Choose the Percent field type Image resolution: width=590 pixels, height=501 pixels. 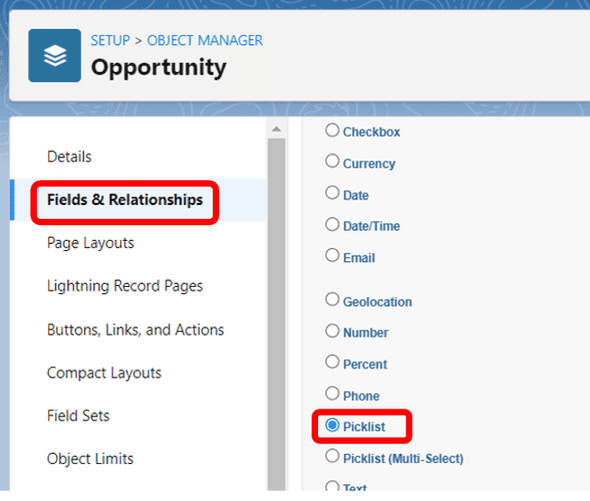tap(332, 362)
